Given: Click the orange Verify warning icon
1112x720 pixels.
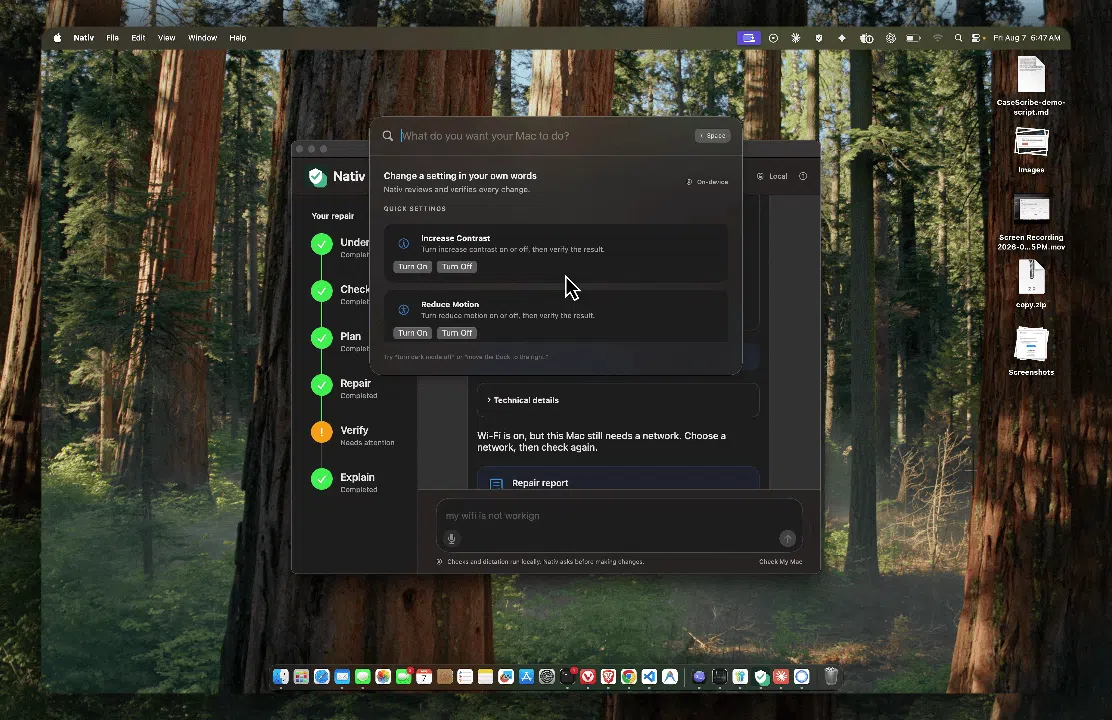Looking at the screenshot, I should point(322,432).
